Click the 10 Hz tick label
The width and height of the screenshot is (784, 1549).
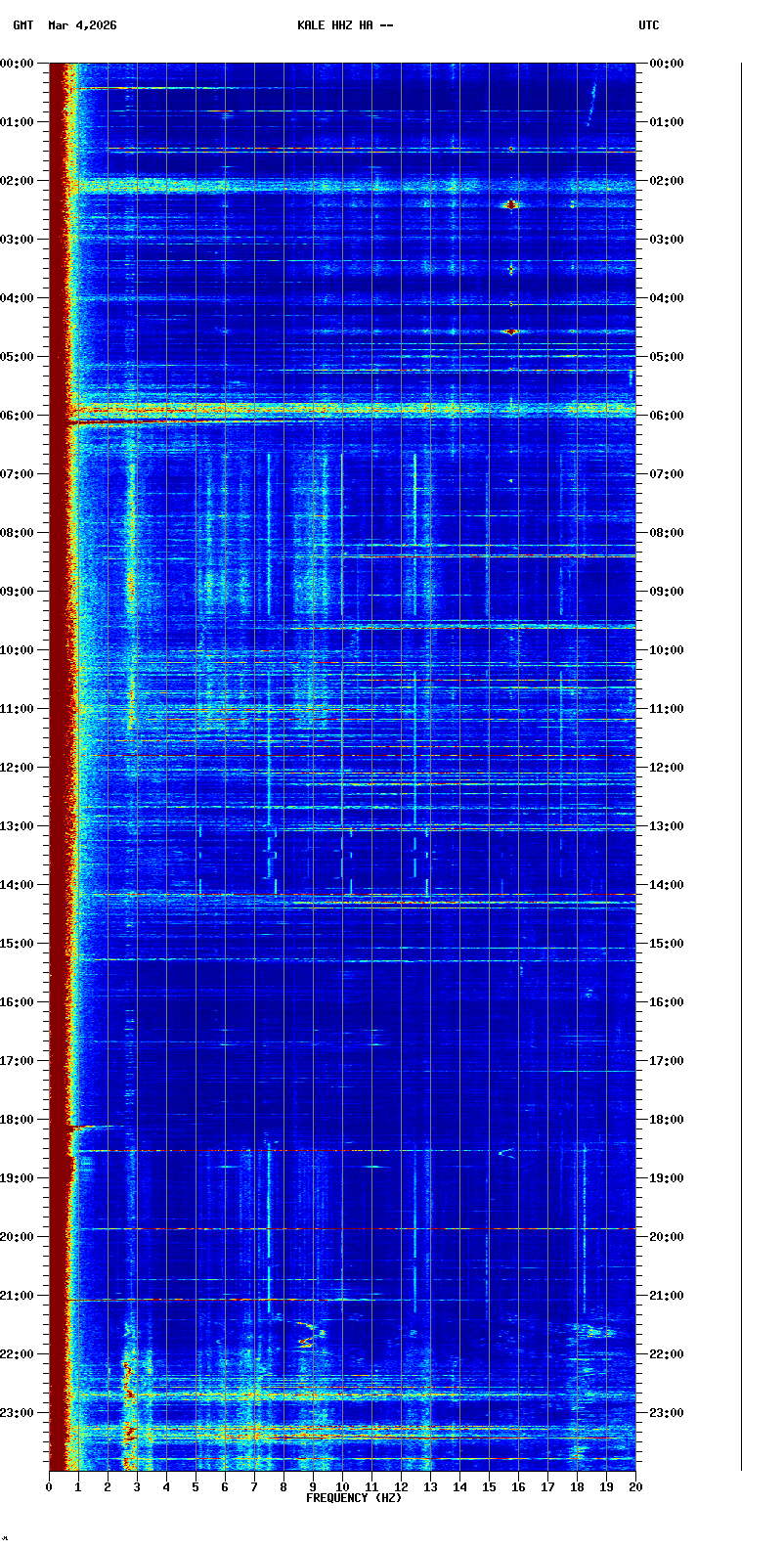(x=342, y=1487)
